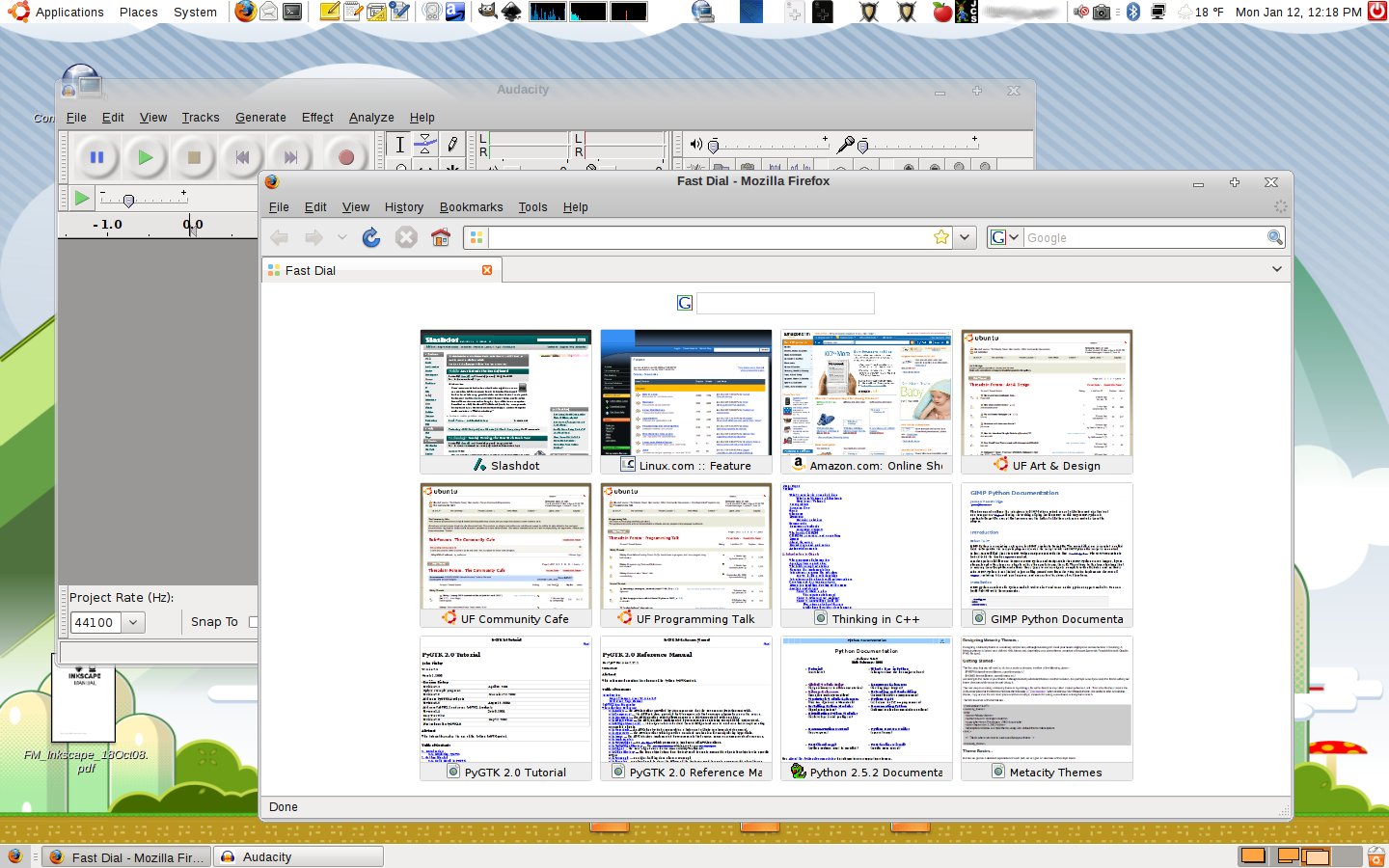Open the Places menu in top panel
Viewport: 1389px width, 868px height.
click(139, 13)
